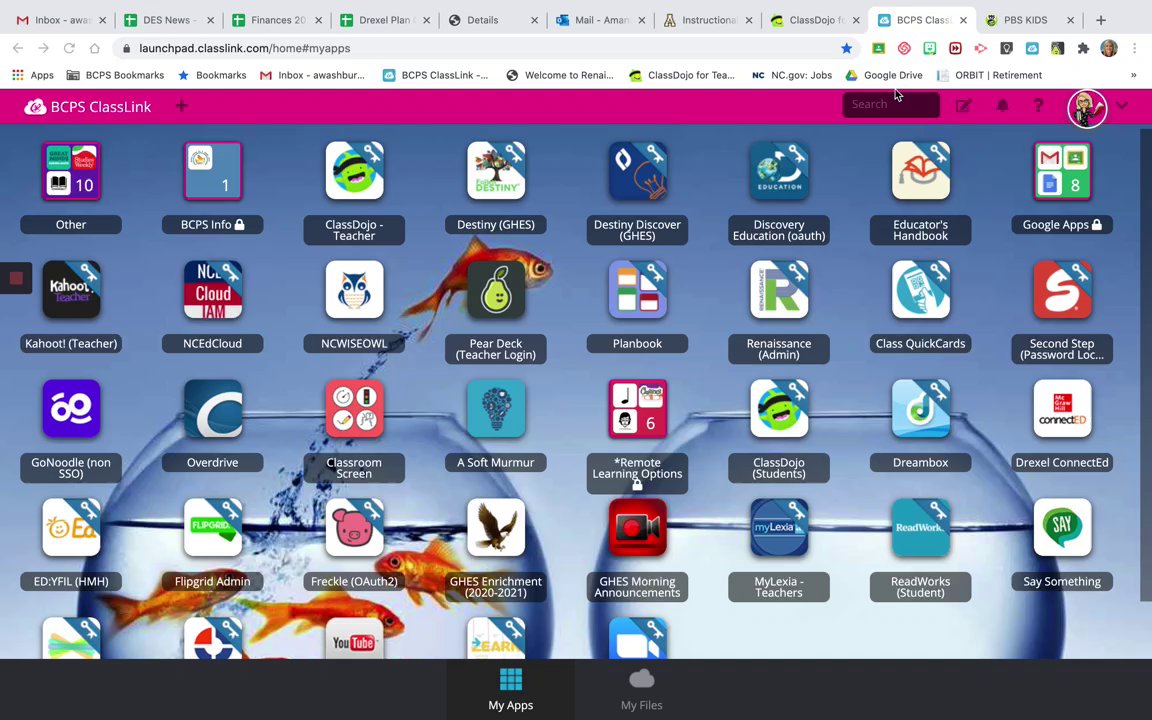This screenshot has height=720, width=1152.
Task: Open Class QuickCards app
Action: click(x=921, y=290)
